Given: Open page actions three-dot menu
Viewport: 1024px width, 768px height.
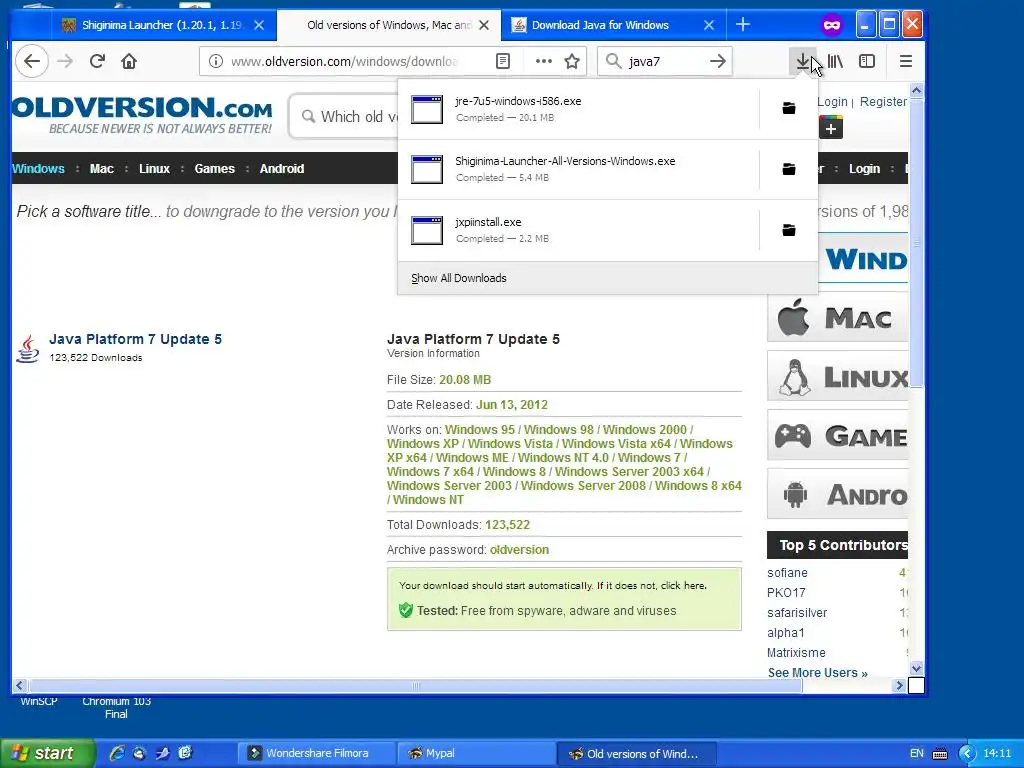Looking at the screenshot, I should coord(543,61).
